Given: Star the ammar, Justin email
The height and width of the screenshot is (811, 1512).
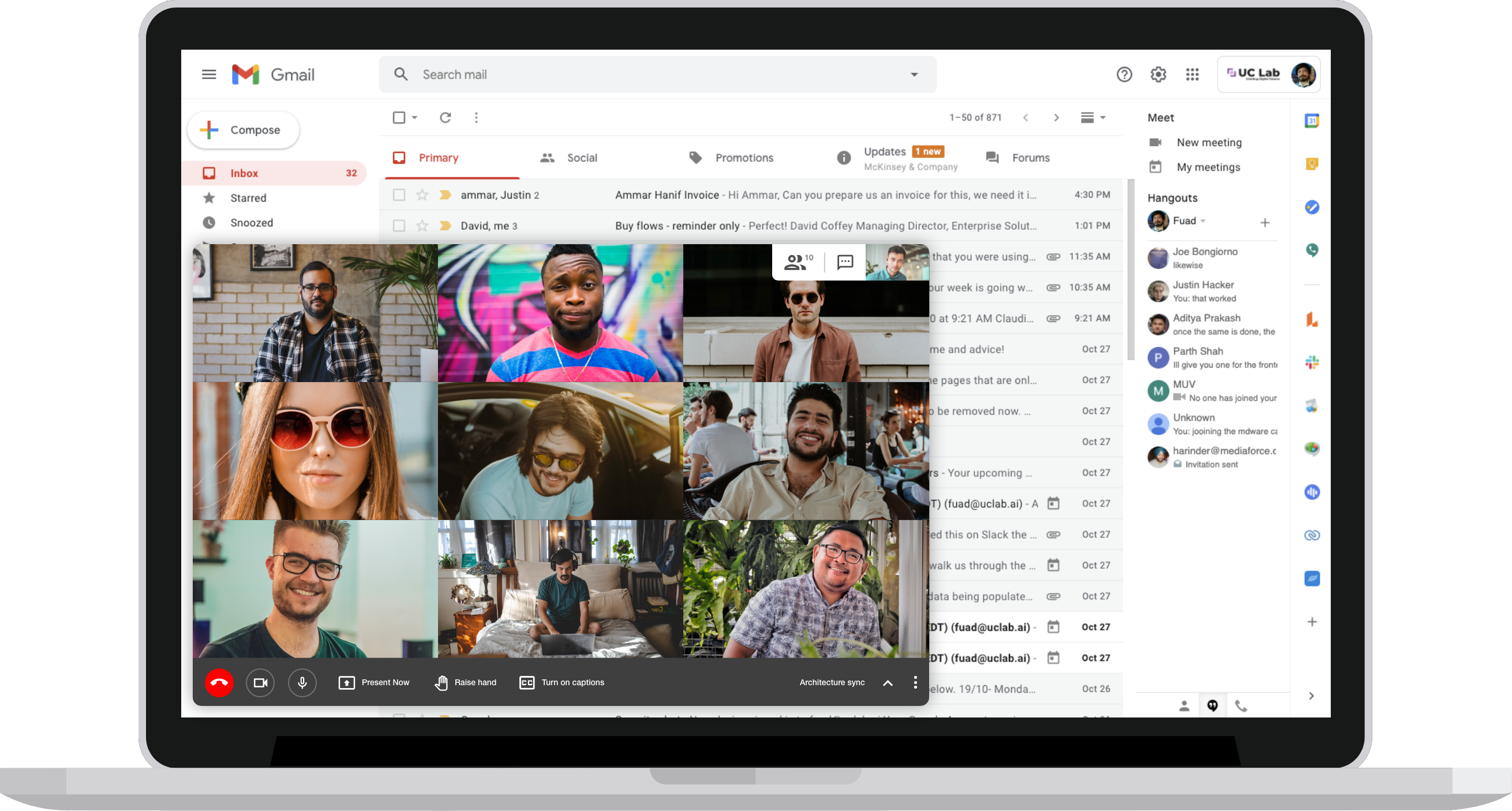Looking at the screenshot, I should pos(422,195).
